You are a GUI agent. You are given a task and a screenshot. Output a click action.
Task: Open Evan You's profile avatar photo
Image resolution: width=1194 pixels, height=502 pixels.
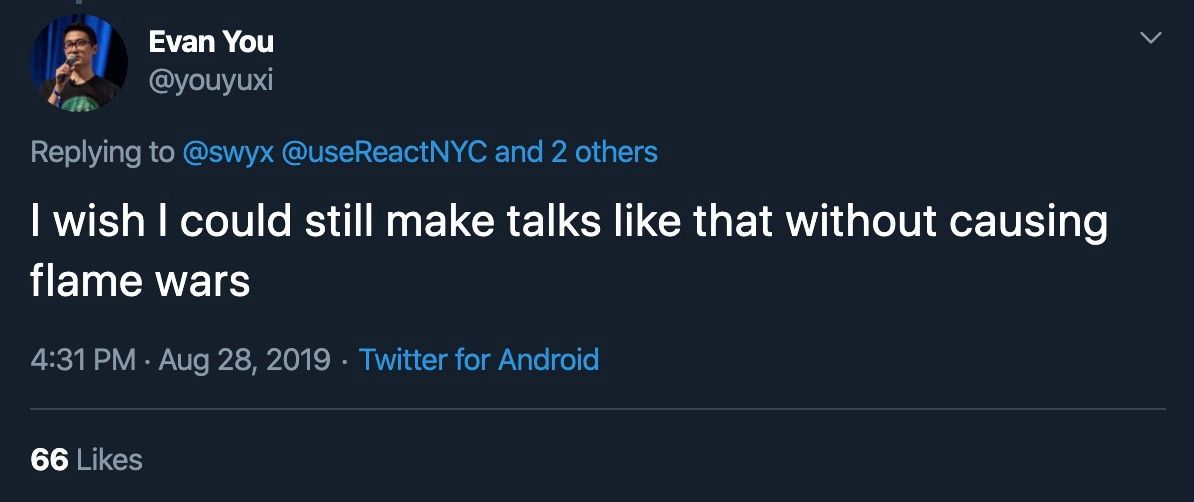coord(80,62)
